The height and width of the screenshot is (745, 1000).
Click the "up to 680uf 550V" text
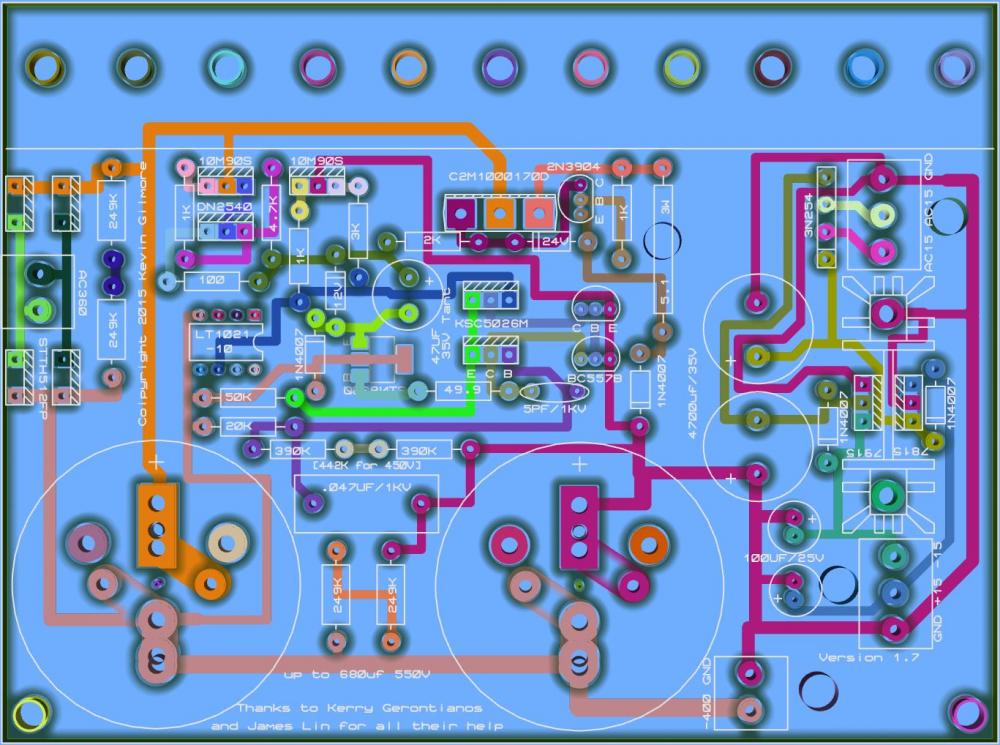pos(357,675)
